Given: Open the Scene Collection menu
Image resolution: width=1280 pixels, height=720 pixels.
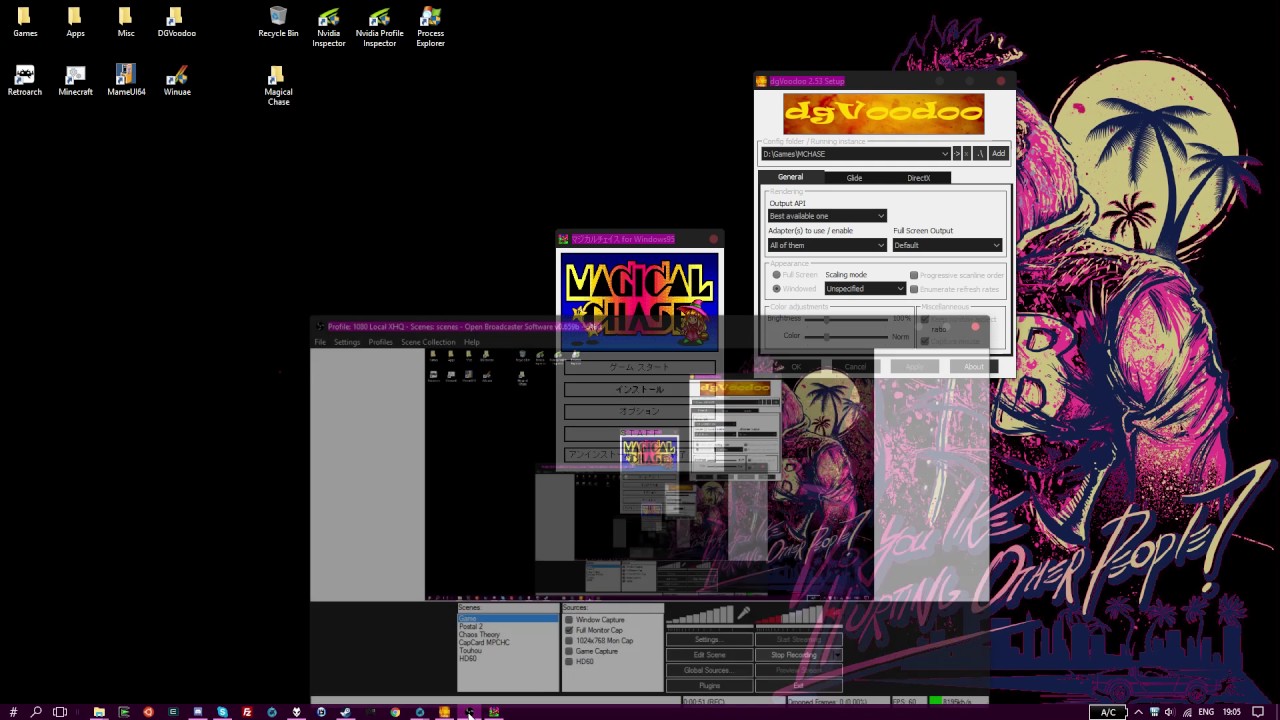Looking at the screenshot, I should pyautogui.click(x=428, y=342).
